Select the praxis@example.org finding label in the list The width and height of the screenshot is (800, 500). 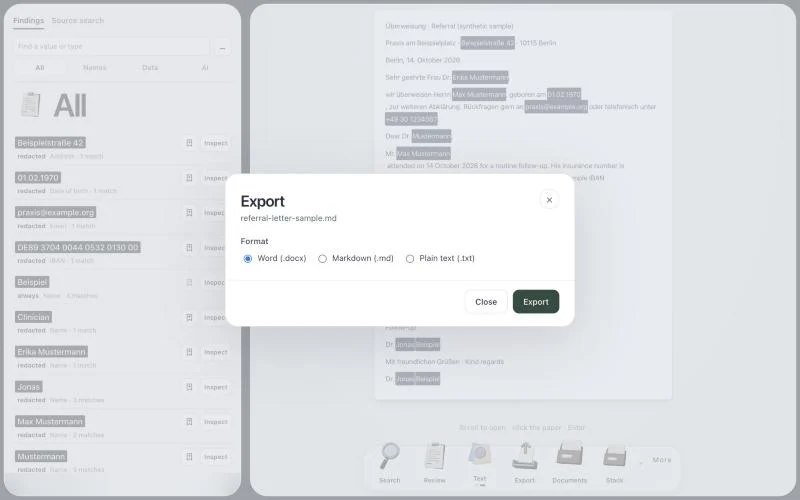click(x=56, y=212)
